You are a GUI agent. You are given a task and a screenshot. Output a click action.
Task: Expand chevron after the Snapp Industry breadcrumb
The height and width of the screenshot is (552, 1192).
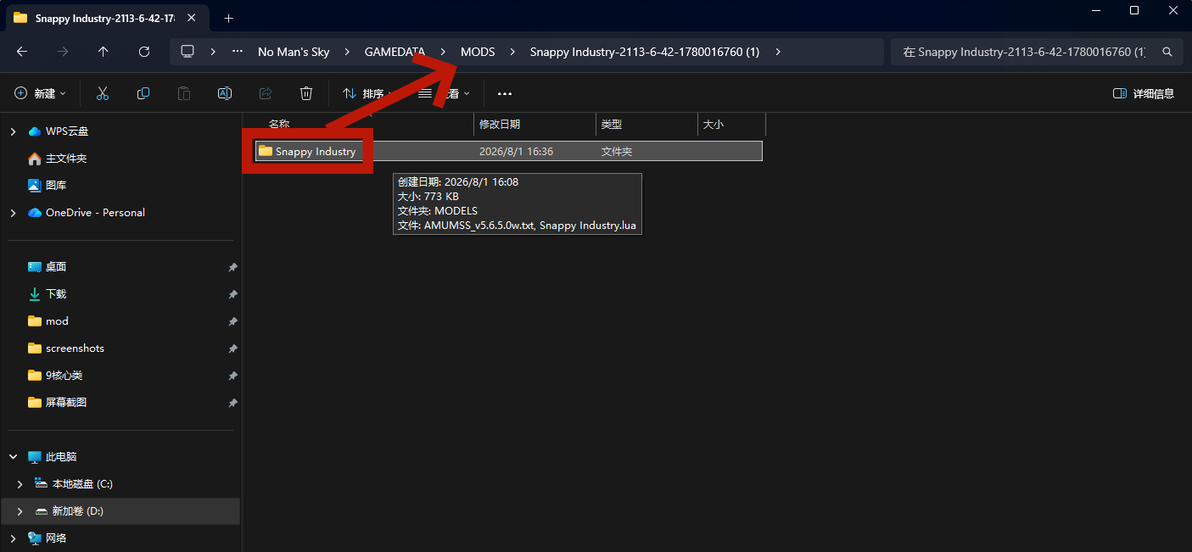[x=777, y=52]
